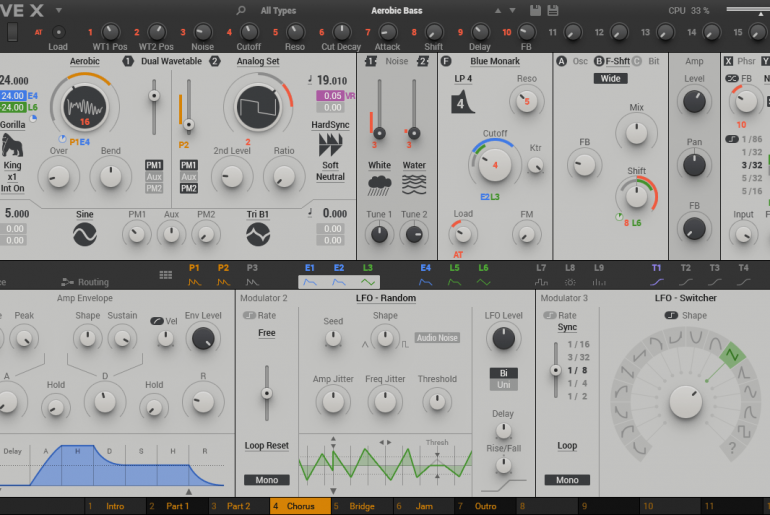
Task: Open the All Types filter dropdown
Action: [x=278, y=10]
